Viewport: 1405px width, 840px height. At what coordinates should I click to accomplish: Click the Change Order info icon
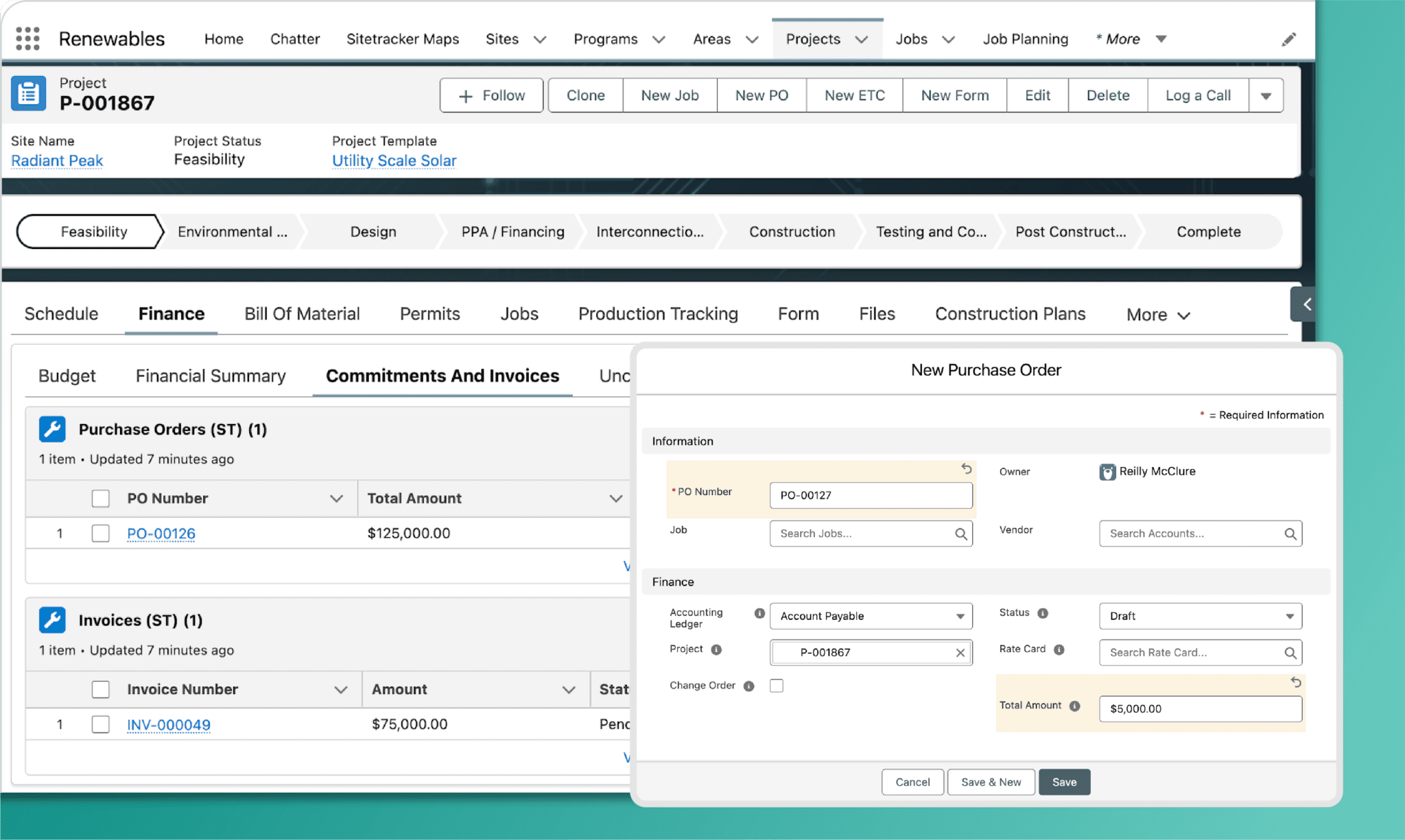[749, 686]
